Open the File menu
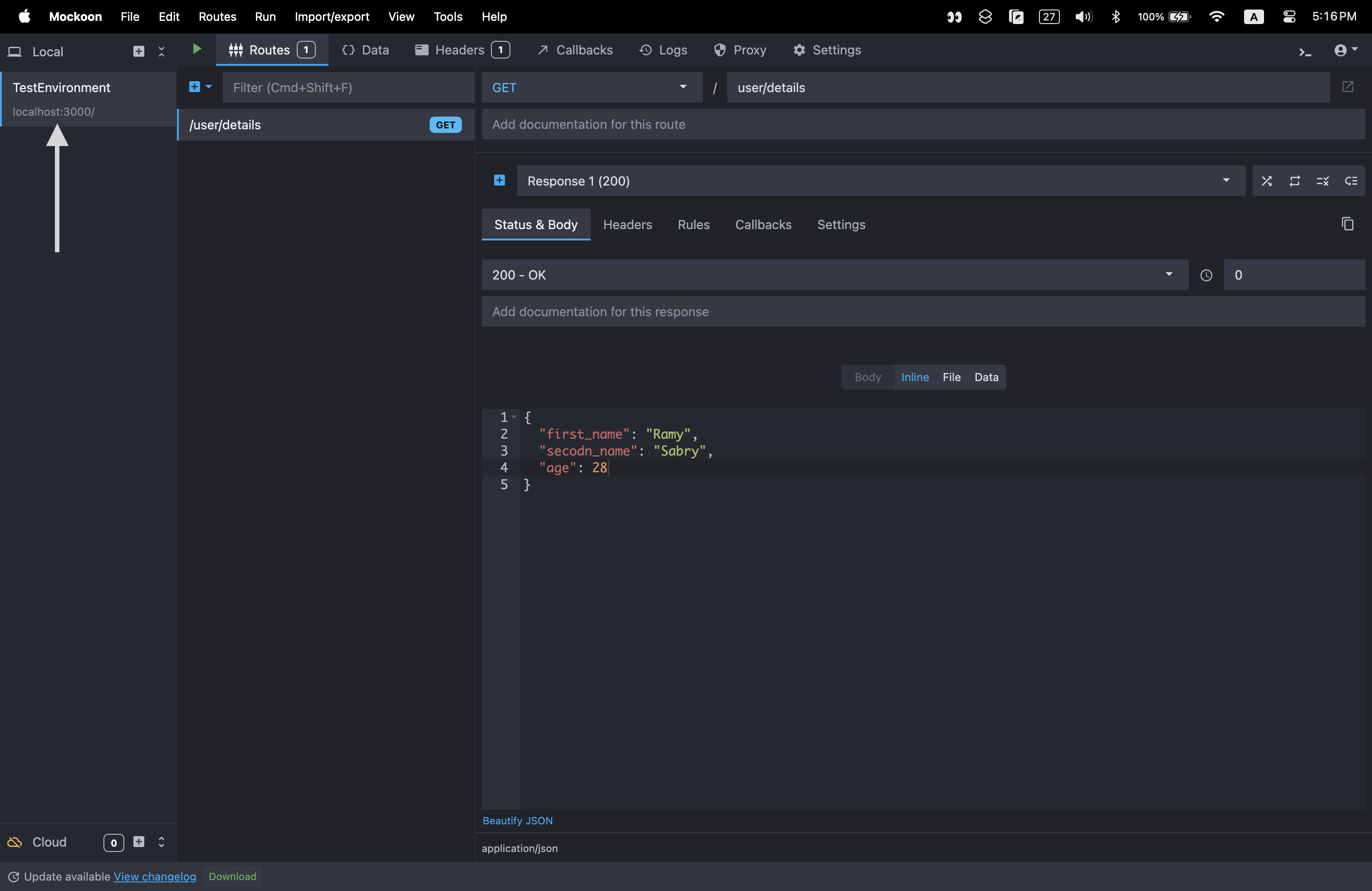This screenshot has width=1372, height=891. (130, 17)
